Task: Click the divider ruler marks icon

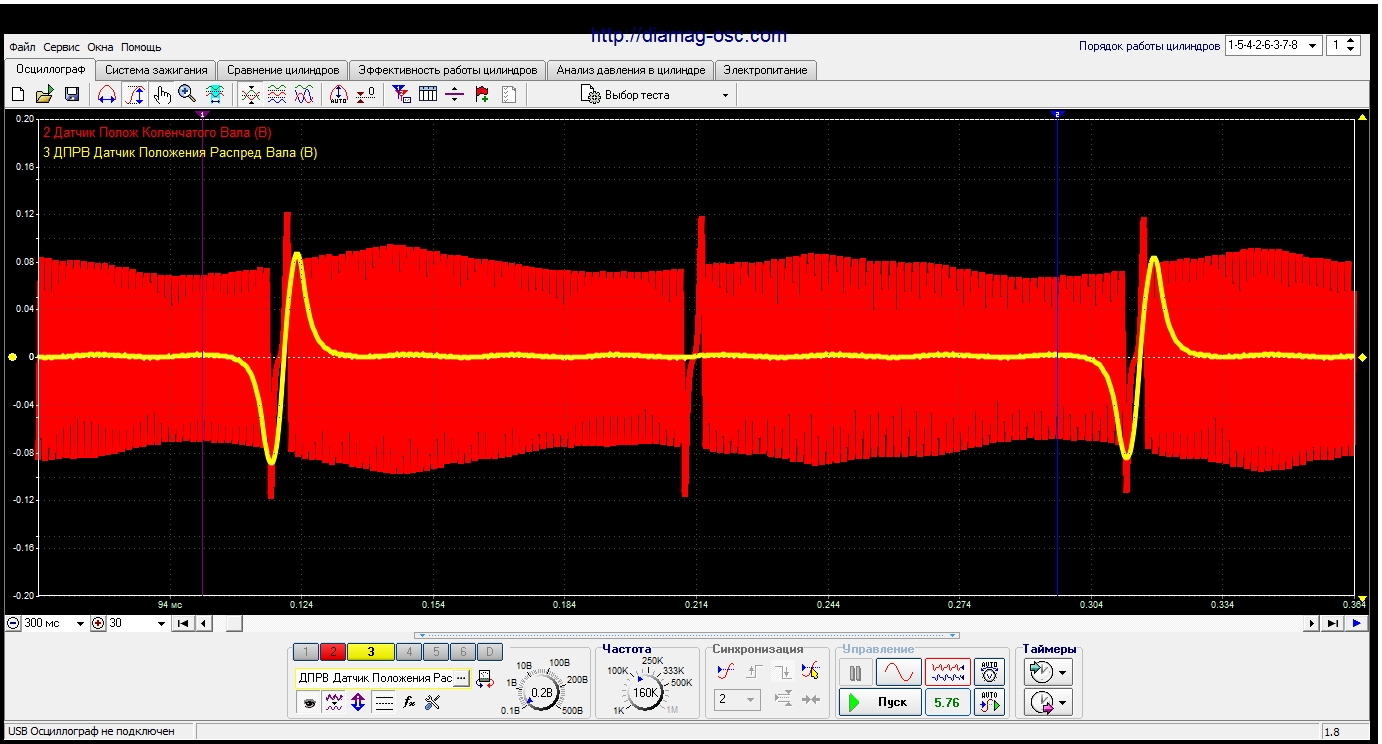Action: coord(455,95)
